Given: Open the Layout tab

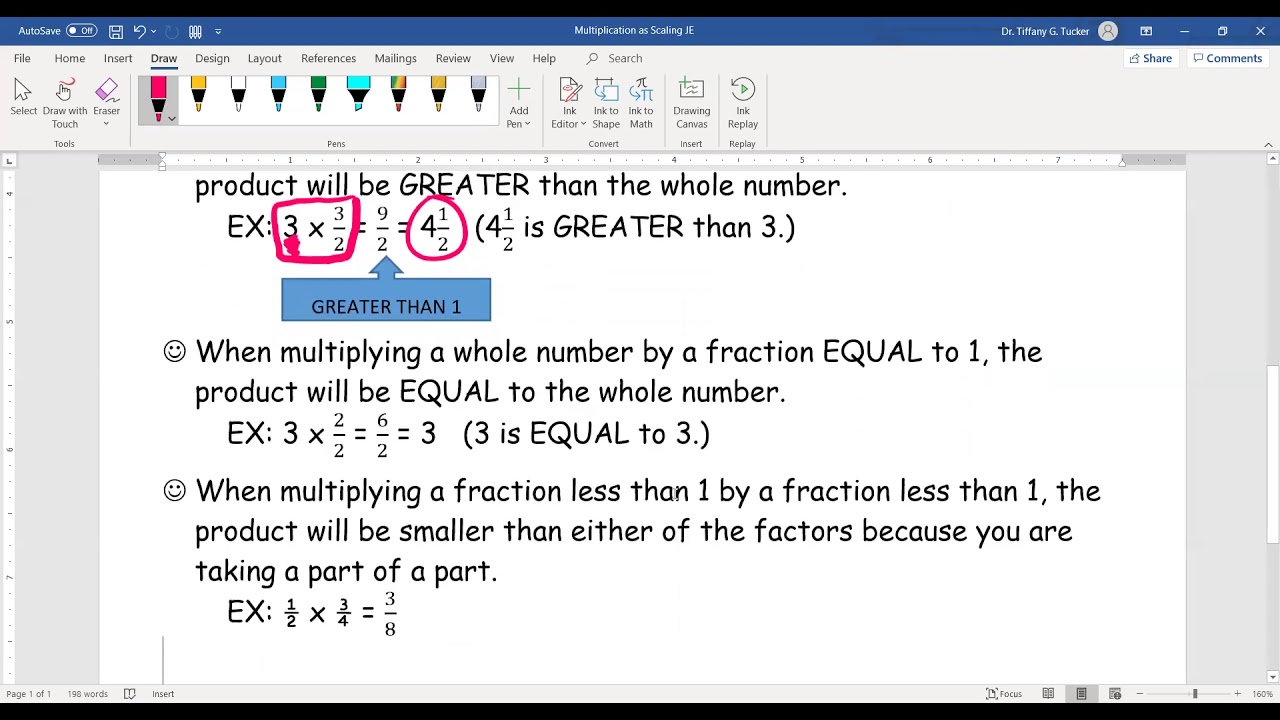Looking at the screenshot, I should [264, 58].
